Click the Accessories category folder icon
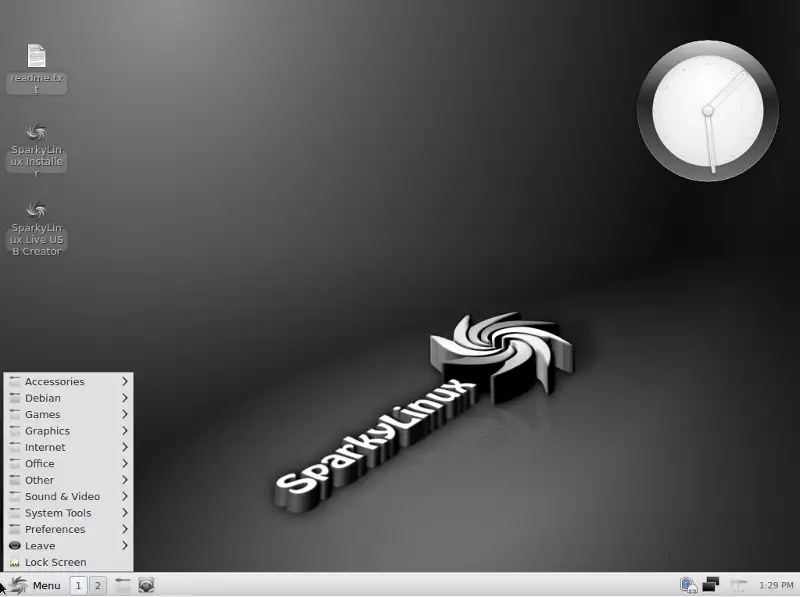 tap(15, 382)
